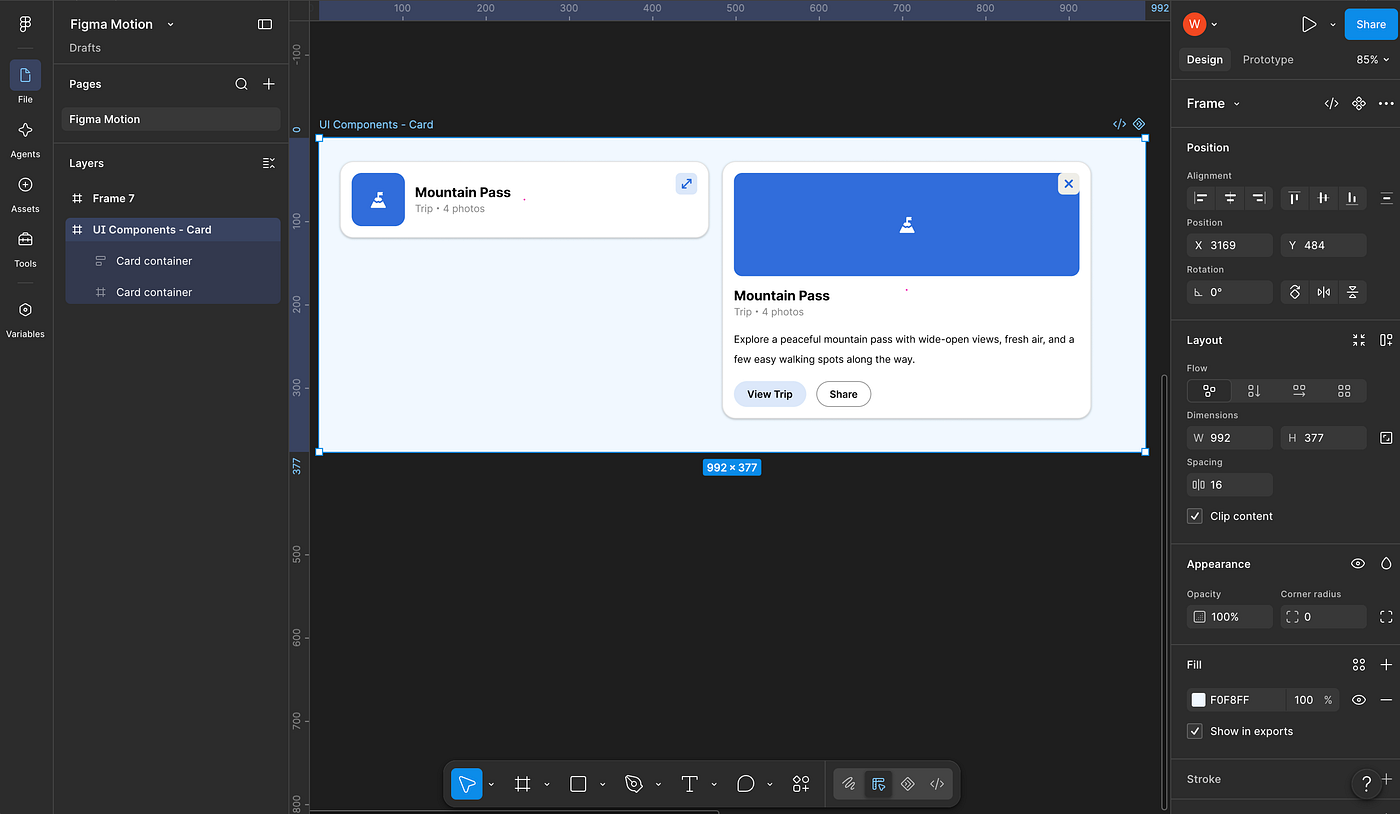This screenshot has height=814, width=1400.
Task: Toggle the sidebar collapse icon
Action: pos(265,24)
